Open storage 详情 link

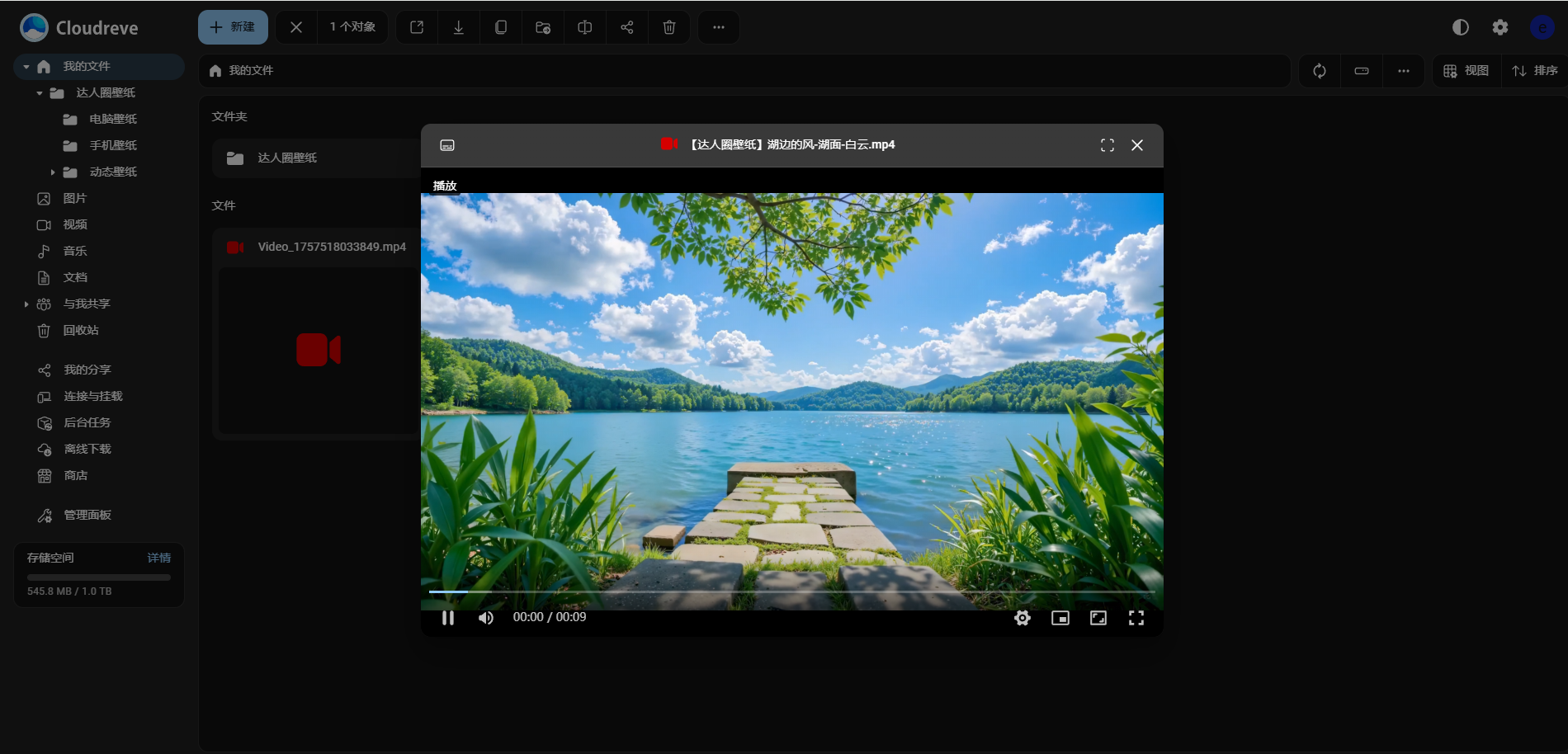[158, 558]
